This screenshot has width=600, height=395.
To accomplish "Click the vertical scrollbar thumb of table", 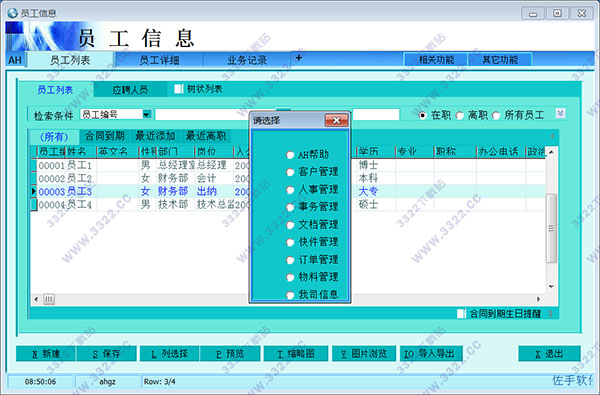I will 551,229.
